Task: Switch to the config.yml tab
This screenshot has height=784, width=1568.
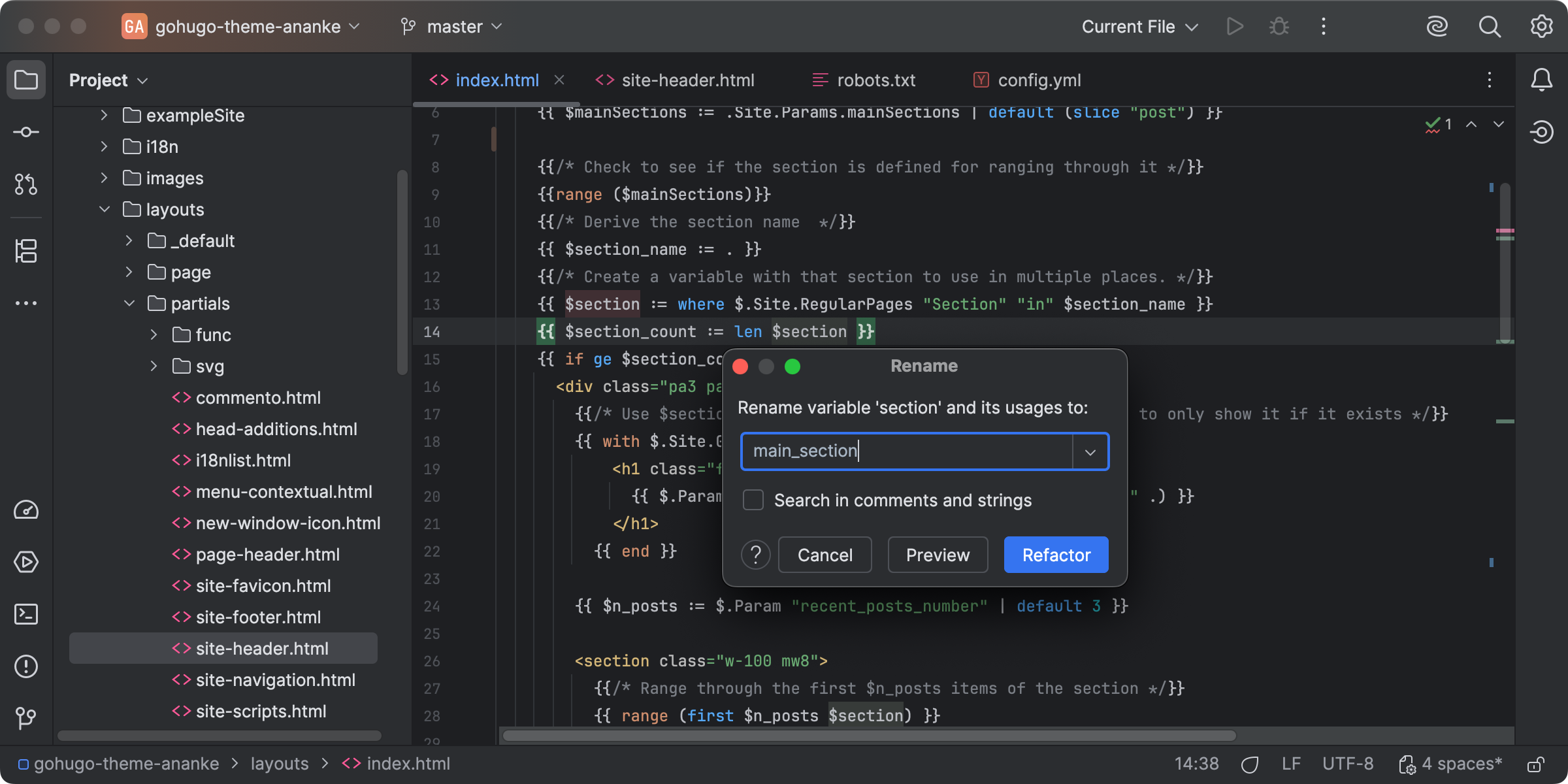Action: [x=1027, y=80]
